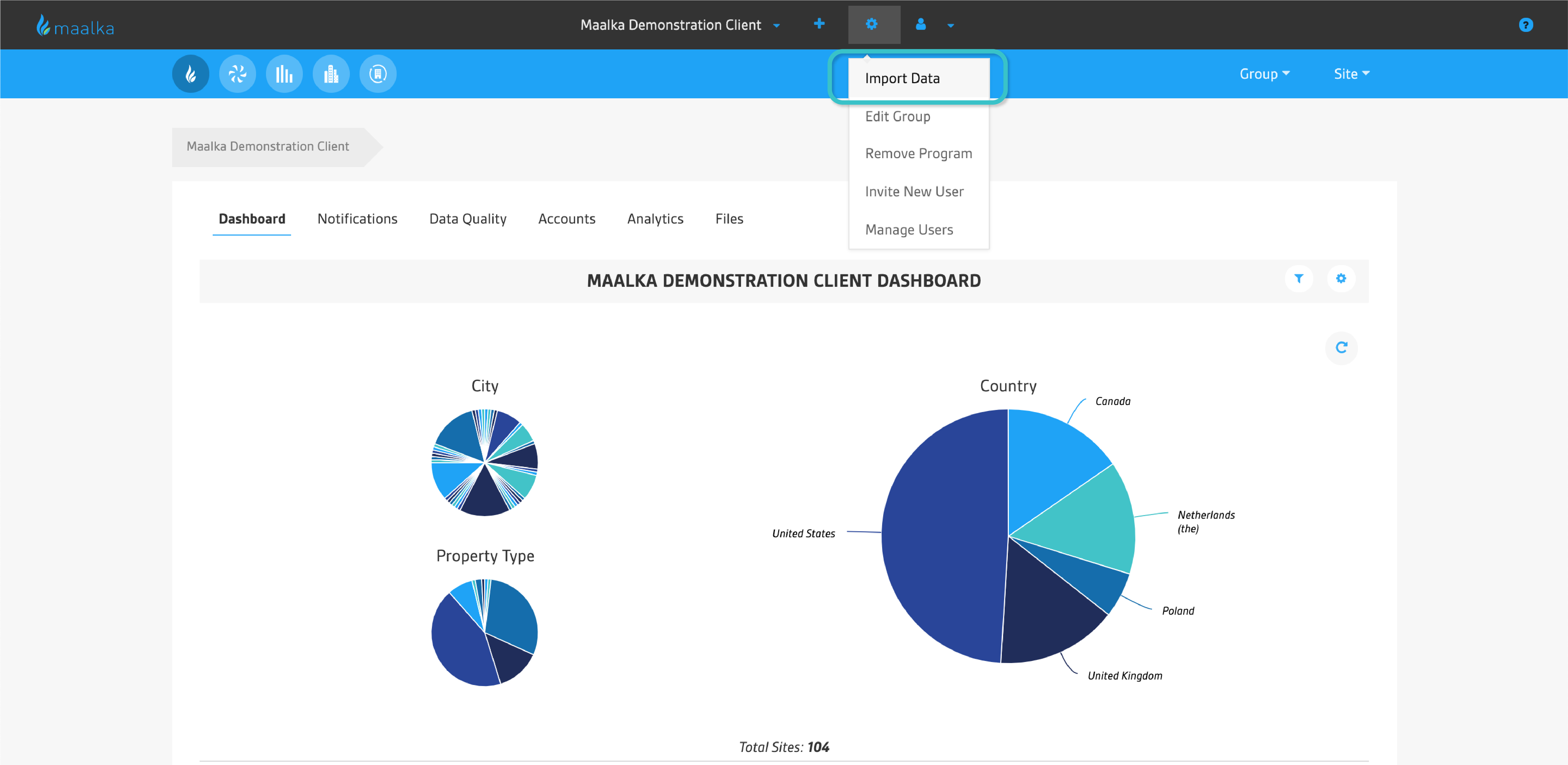Open the help question mark icon
1568x765 pixels.
point(1525,25)
